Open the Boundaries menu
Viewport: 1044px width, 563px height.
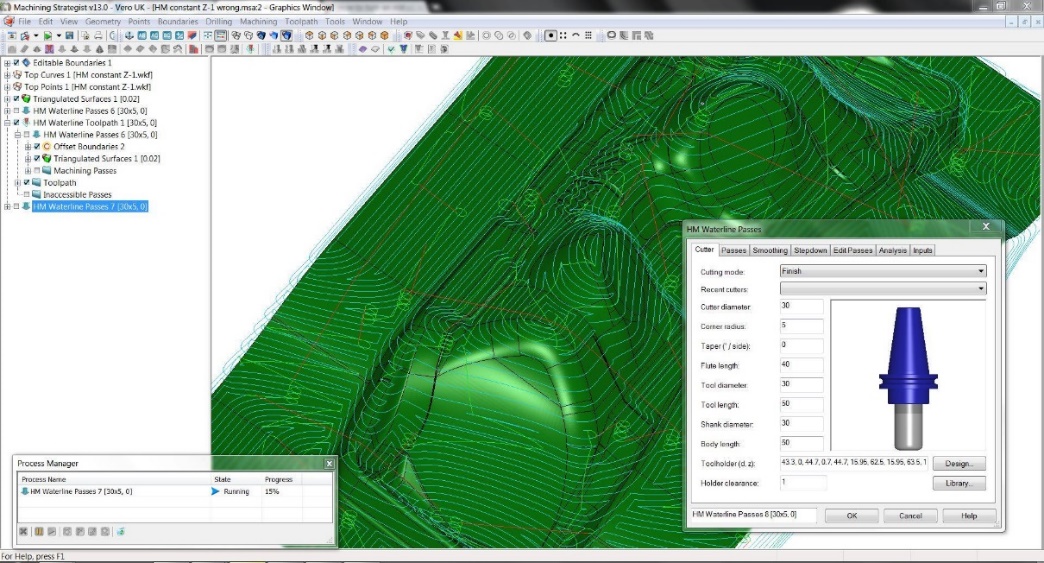tap(178, 21)
